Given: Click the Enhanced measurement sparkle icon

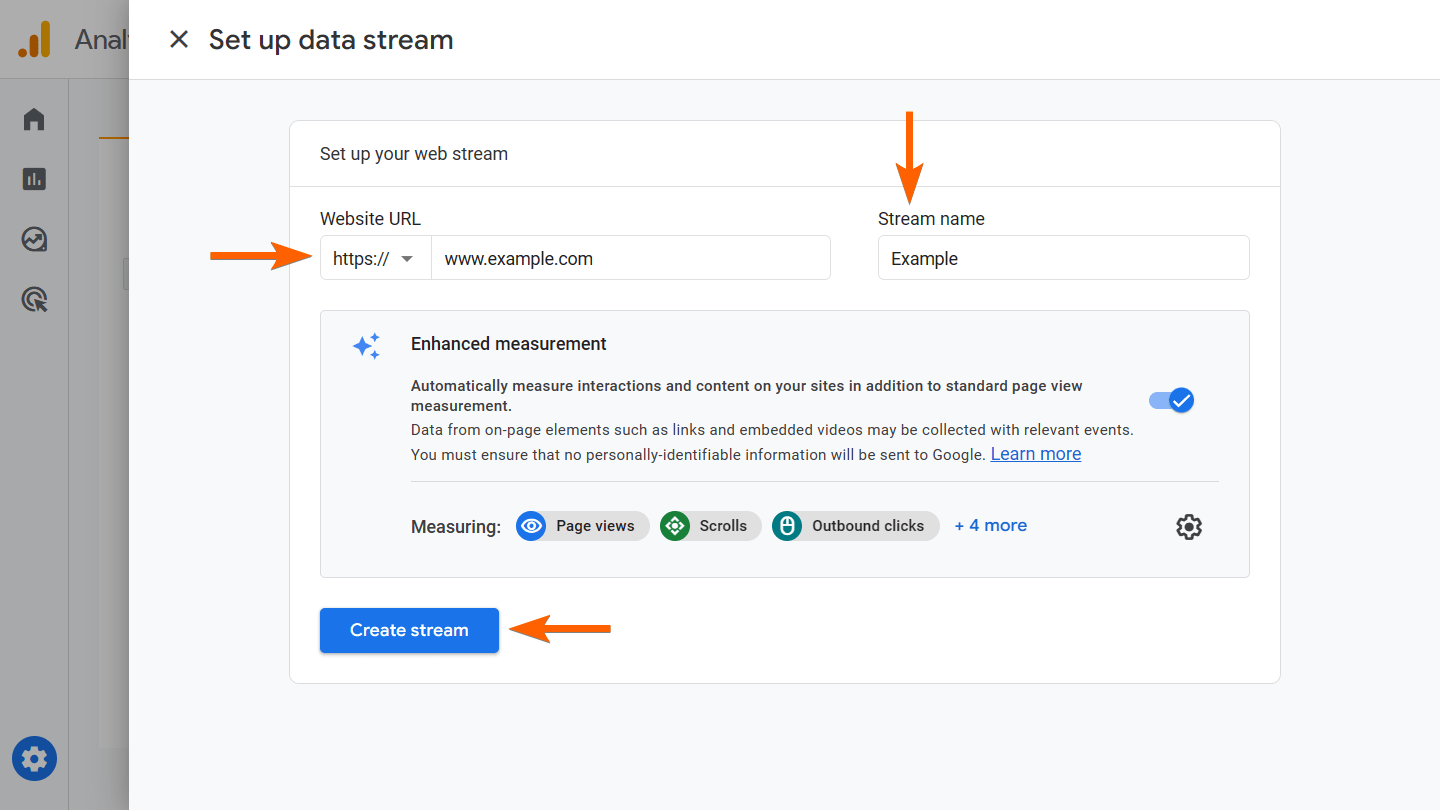Looking at the screenshot, I should coord(366,346).
